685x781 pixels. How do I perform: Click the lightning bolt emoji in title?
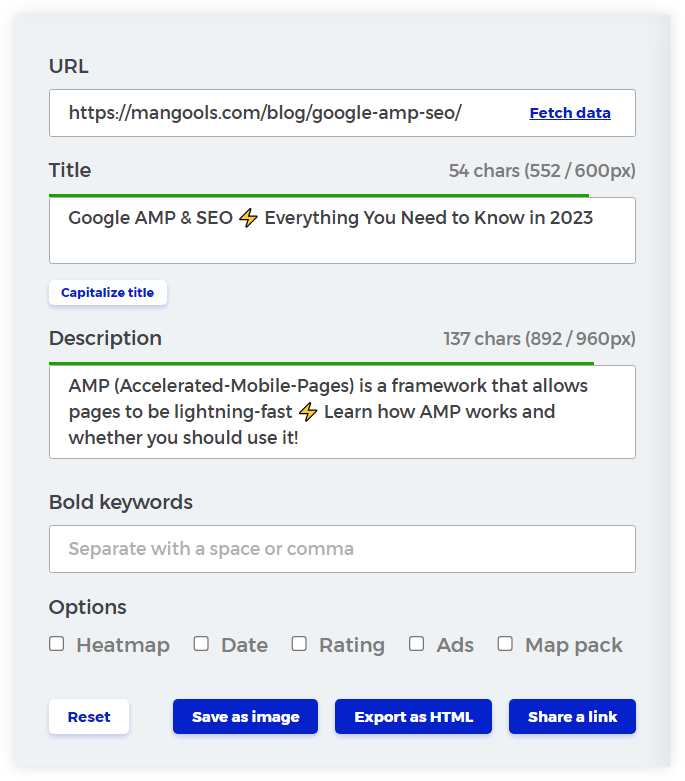tap(249, 218)
